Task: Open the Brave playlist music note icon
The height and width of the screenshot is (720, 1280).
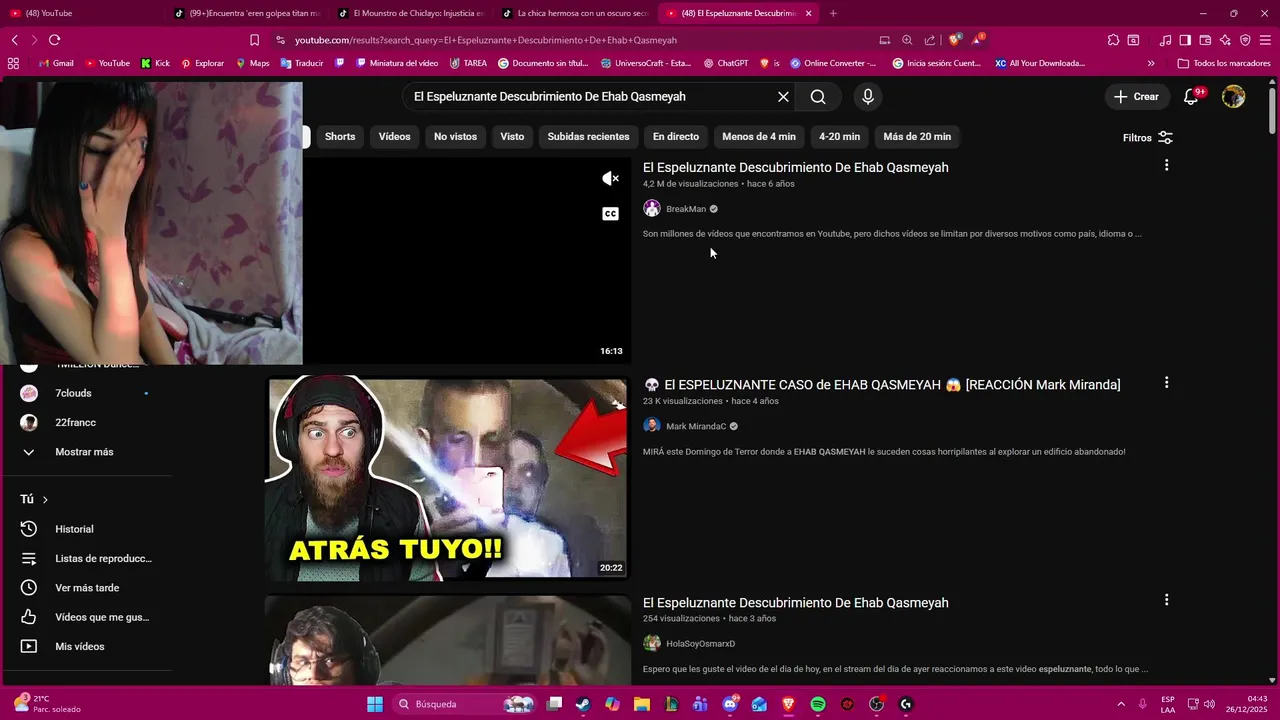Action: 1165,40
